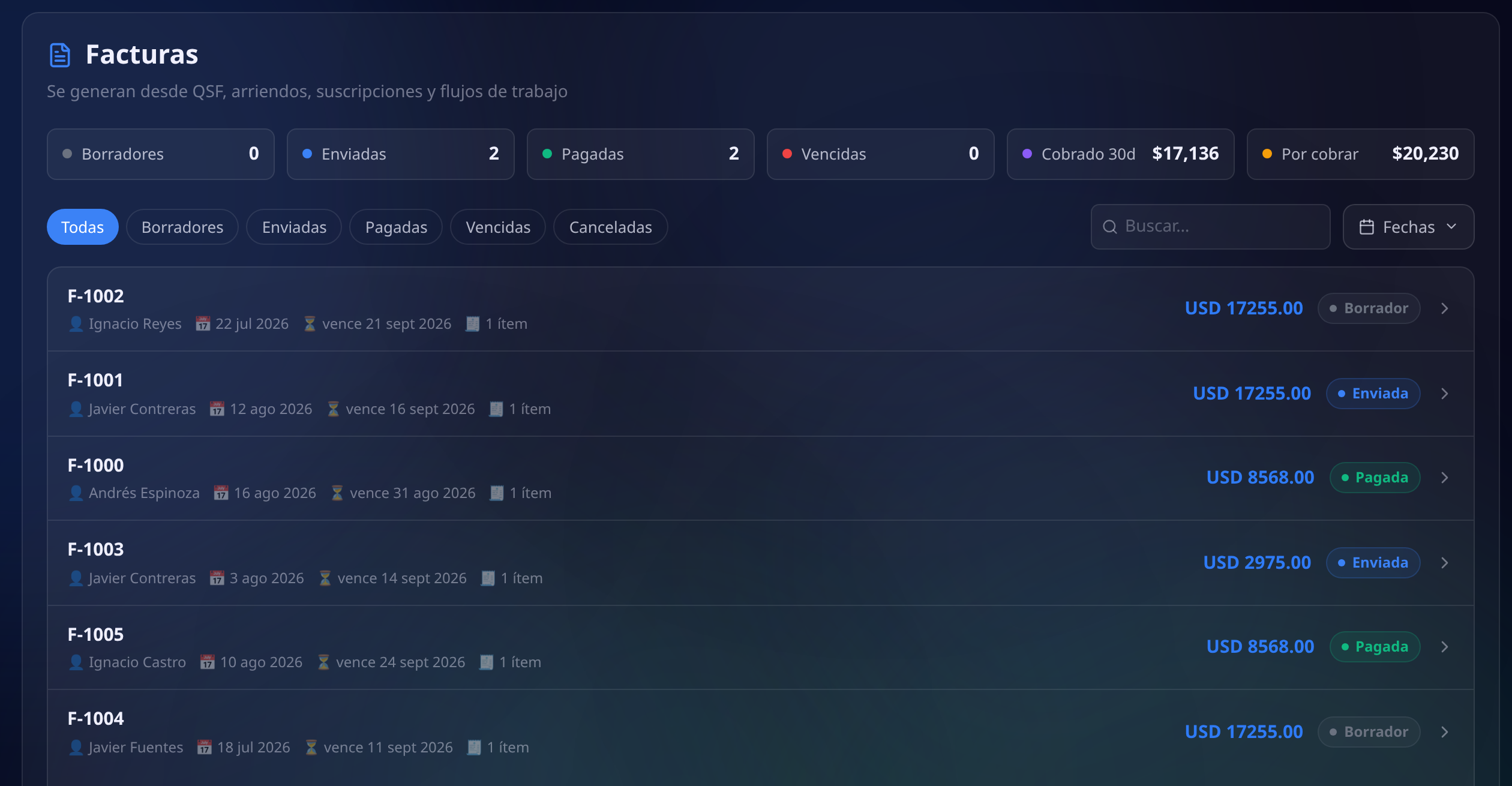Switch to the Vencidas filter tab
This screenshot has width=1512, height=786.
(498, 227)
